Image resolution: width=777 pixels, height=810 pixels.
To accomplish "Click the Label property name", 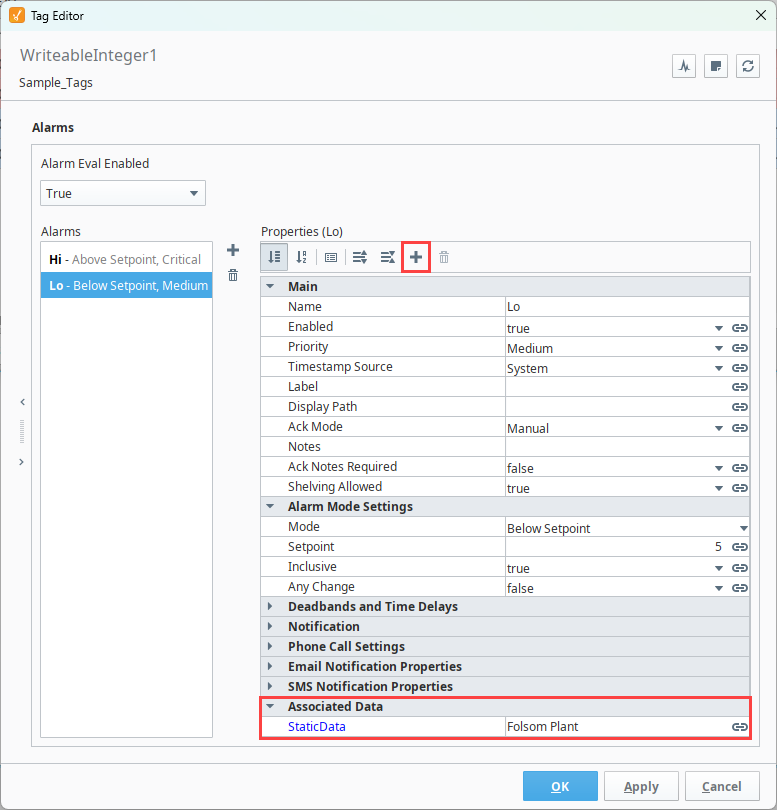I will [x=303, y=387].
